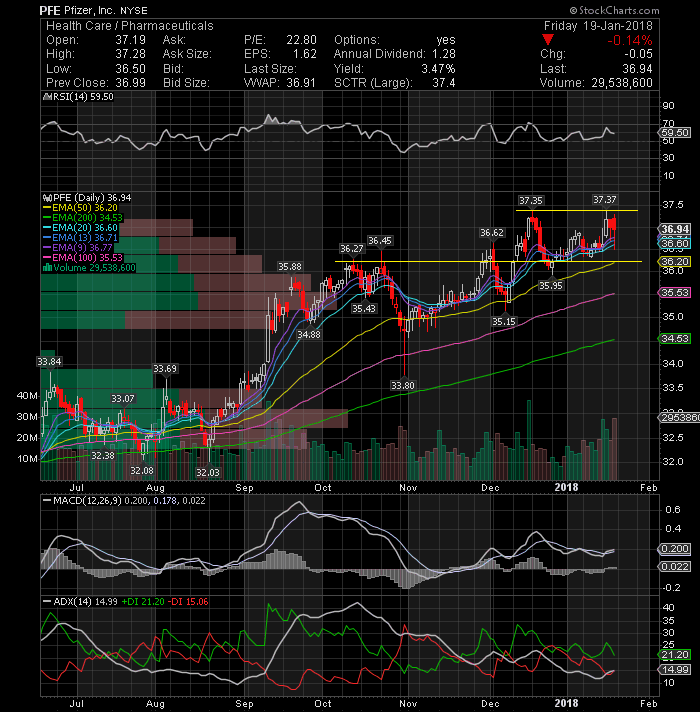700x712 pixels.
Task: Click the VWAP value 36.91
Action: click(x=301, y=83)
